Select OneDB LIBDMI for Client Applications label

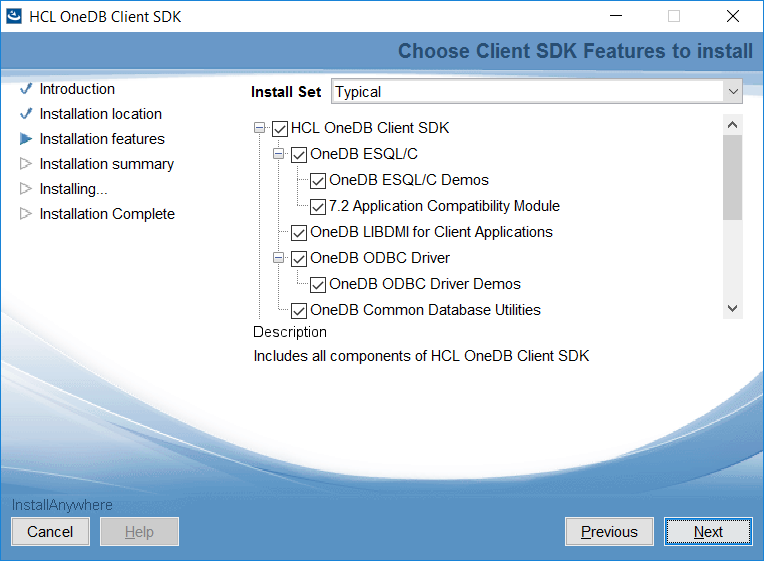(431, 232)
